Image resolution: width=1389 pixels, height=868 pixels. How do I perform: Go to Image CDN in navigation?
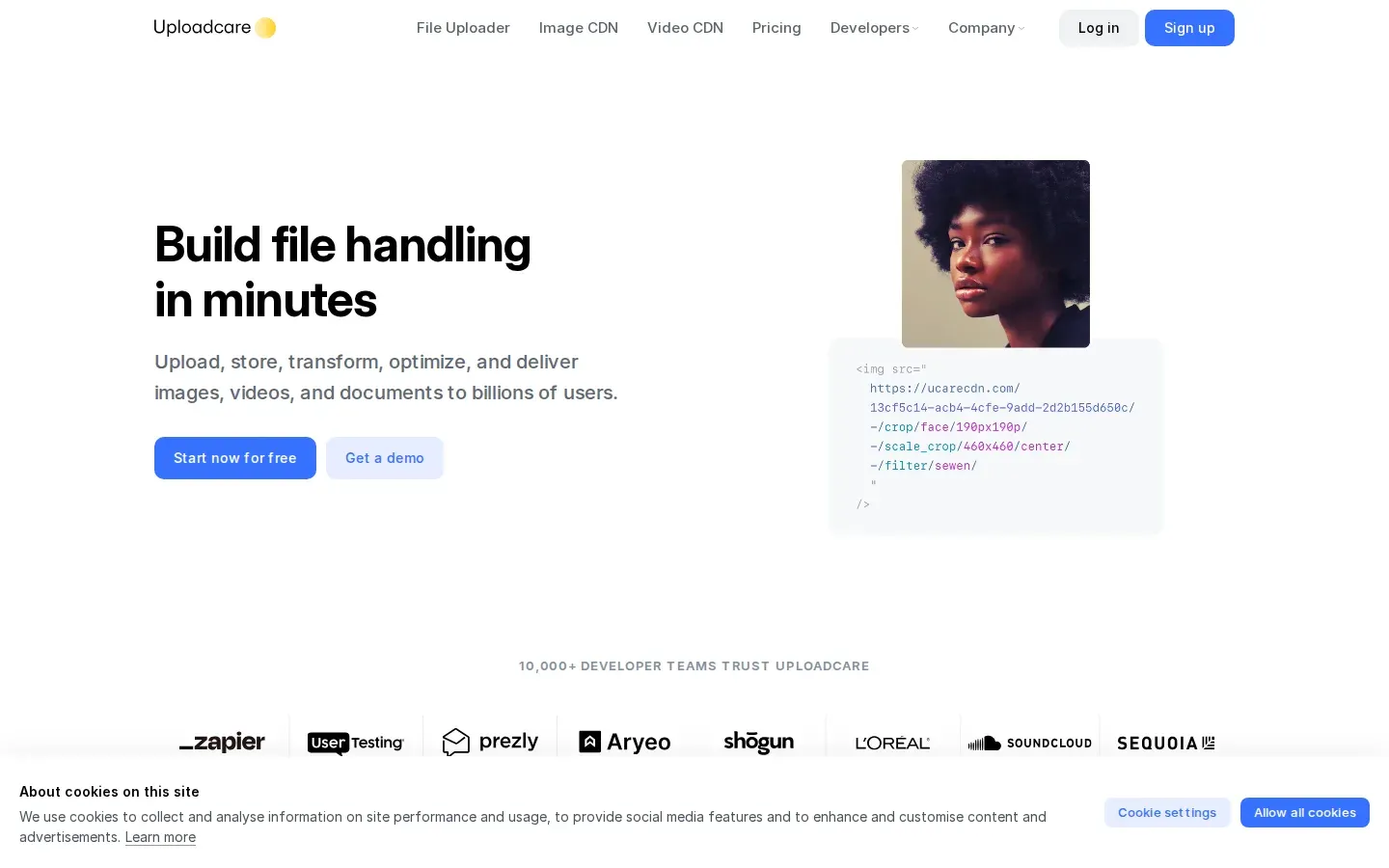579,28
